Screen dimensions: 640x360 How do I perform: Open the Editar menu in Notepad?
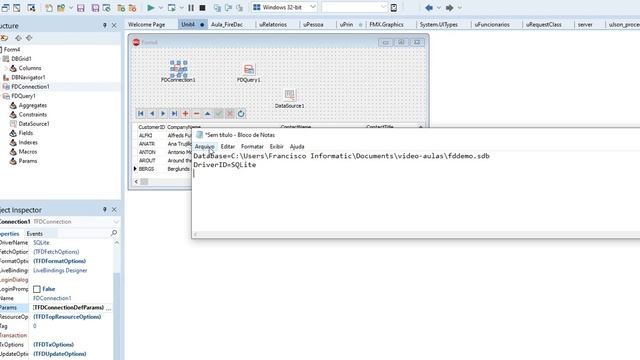coord(227,146)
